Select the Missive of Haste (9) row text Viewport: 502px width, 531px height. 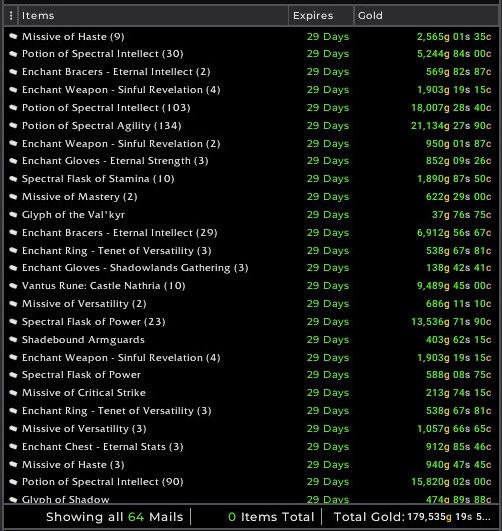73,37
